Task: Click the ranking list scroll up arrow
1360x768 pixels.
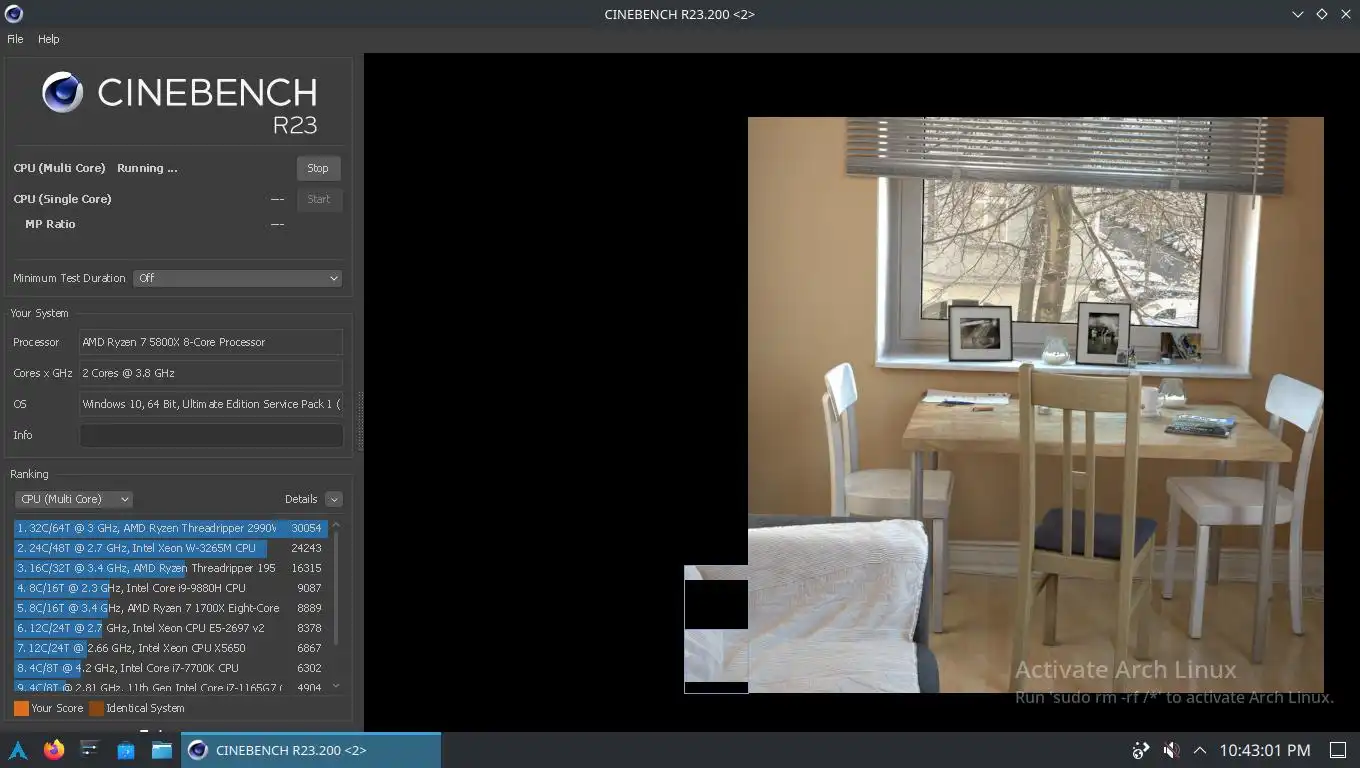Action: pos(336,525)
